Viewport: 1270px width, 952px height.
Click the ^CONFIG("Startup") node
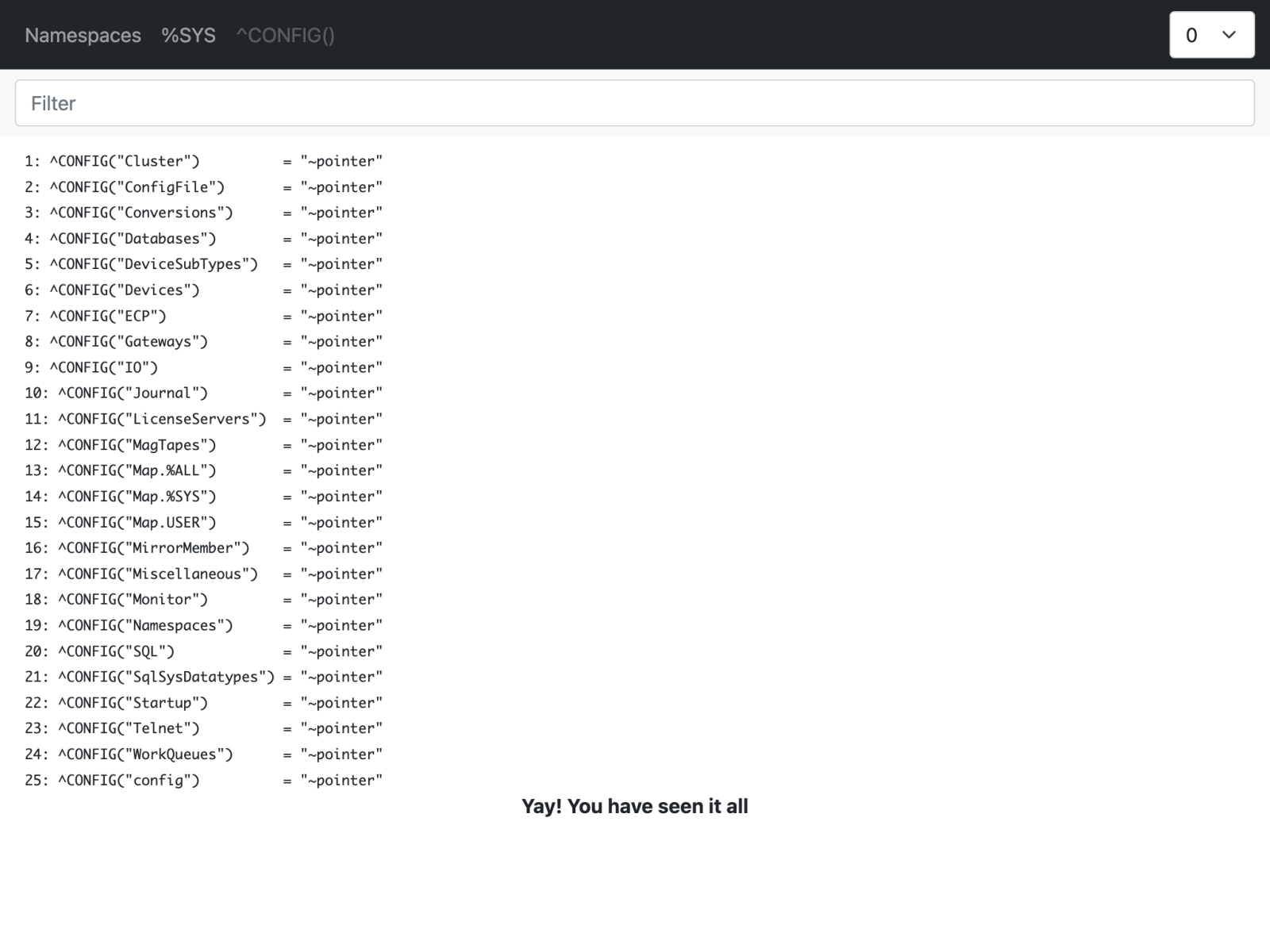point(133,703)
